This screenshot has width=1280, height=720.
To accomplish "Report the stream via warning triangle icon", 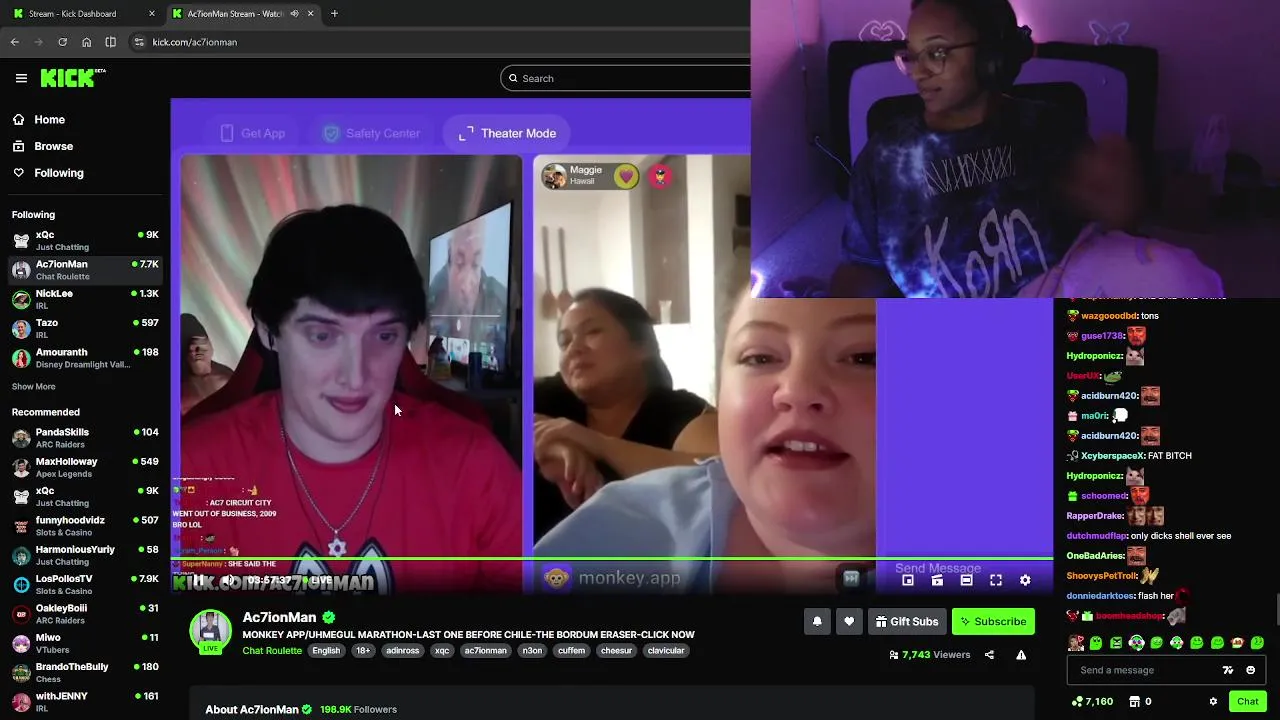I will [x=1021, y=655].
